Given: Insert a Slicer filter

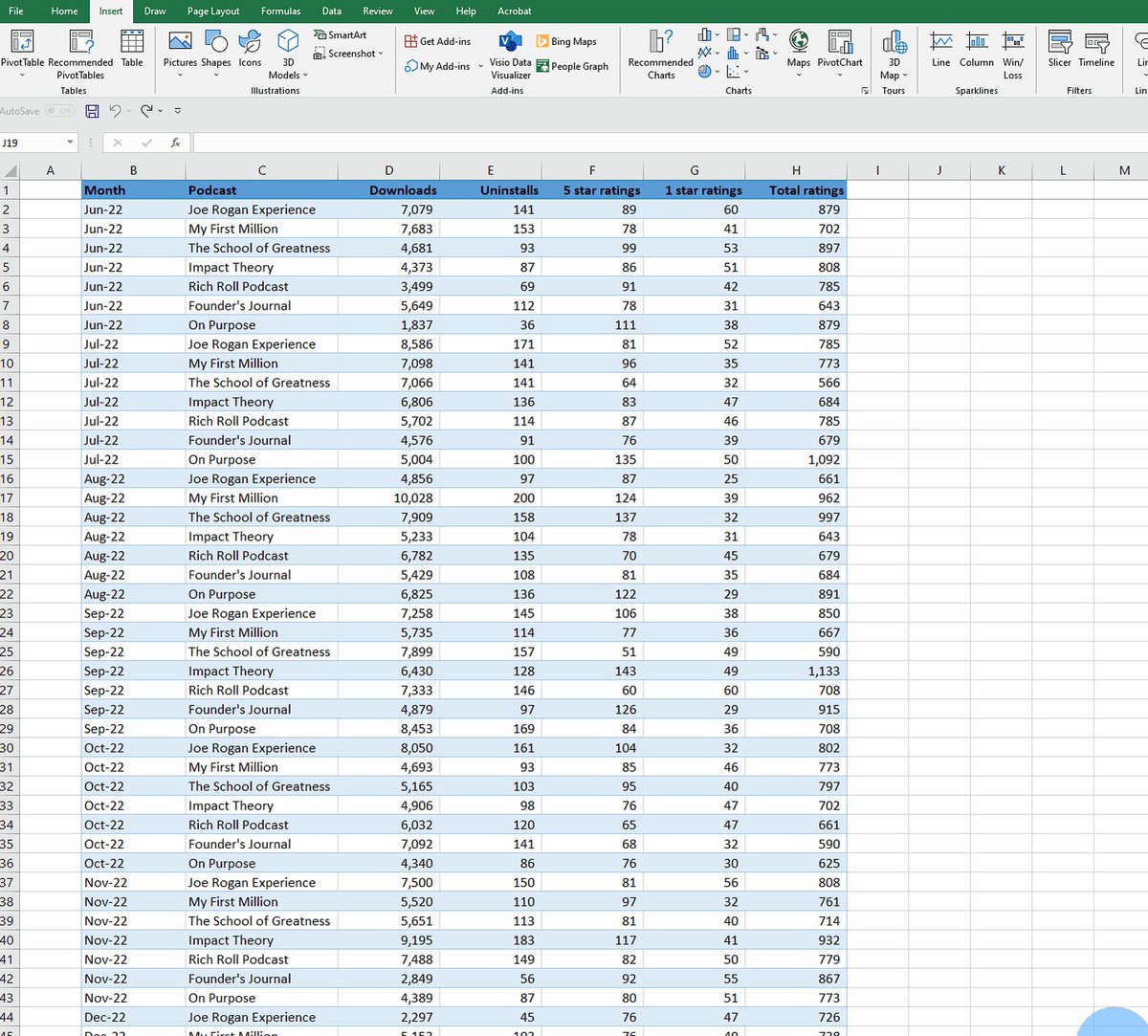Looking at the screenshot, I should (1059, 48).
